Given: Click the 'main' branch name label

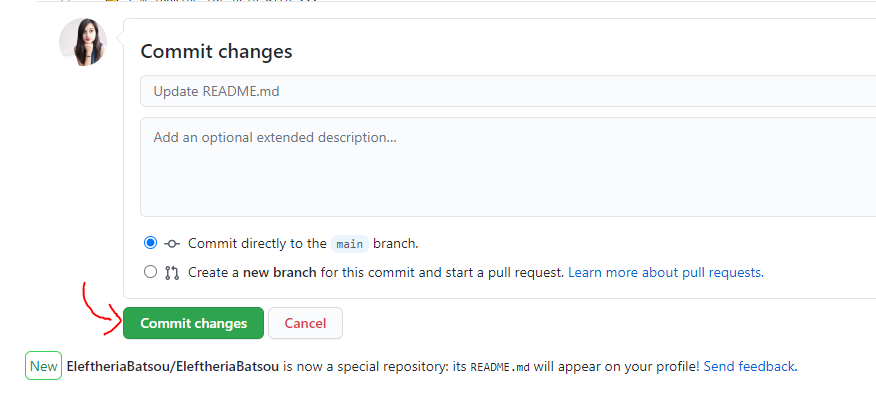Looking at the screenshot, I should pos(349,243).
